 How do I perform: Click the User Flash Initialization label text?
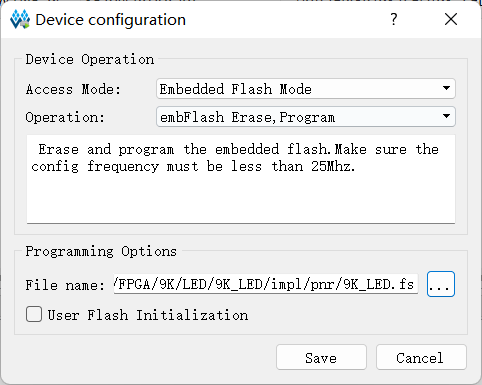148,315
